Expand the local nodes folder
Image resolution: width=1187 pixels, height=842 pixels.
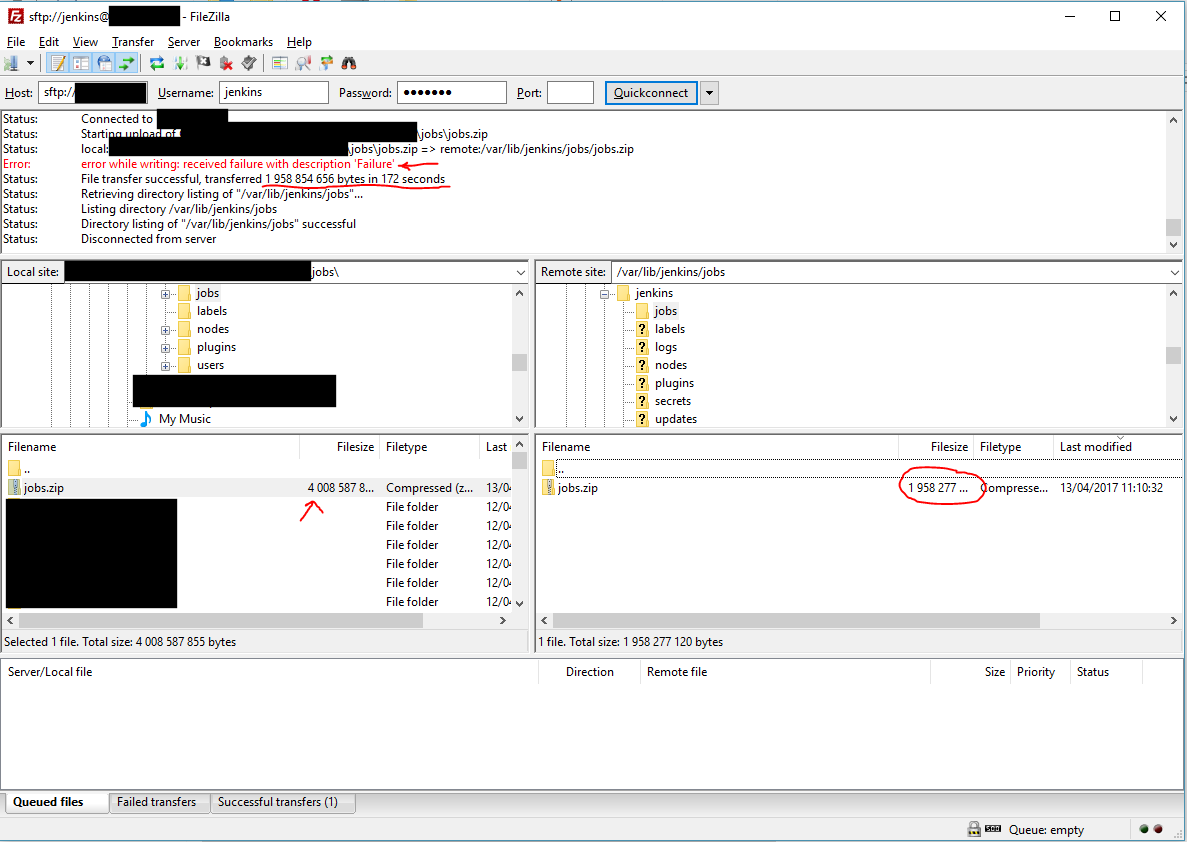point(165,330)
